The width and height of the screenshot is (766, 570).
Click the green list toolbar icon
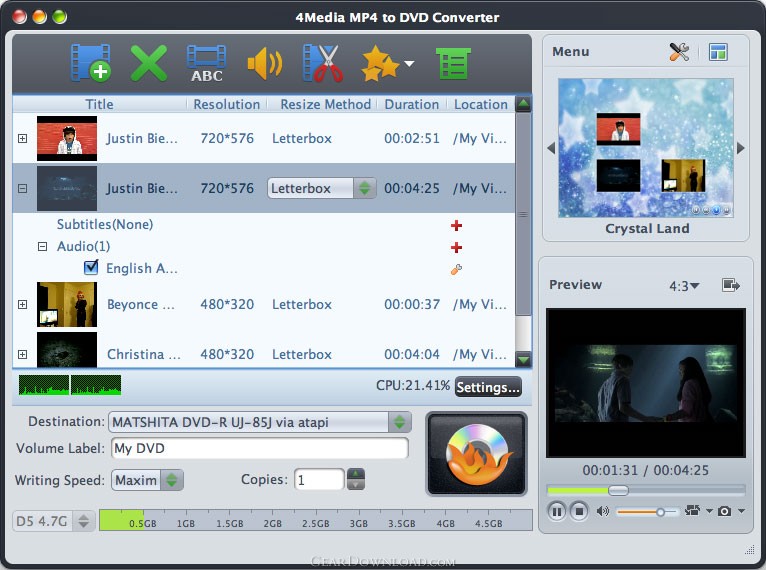click(453, 63)
